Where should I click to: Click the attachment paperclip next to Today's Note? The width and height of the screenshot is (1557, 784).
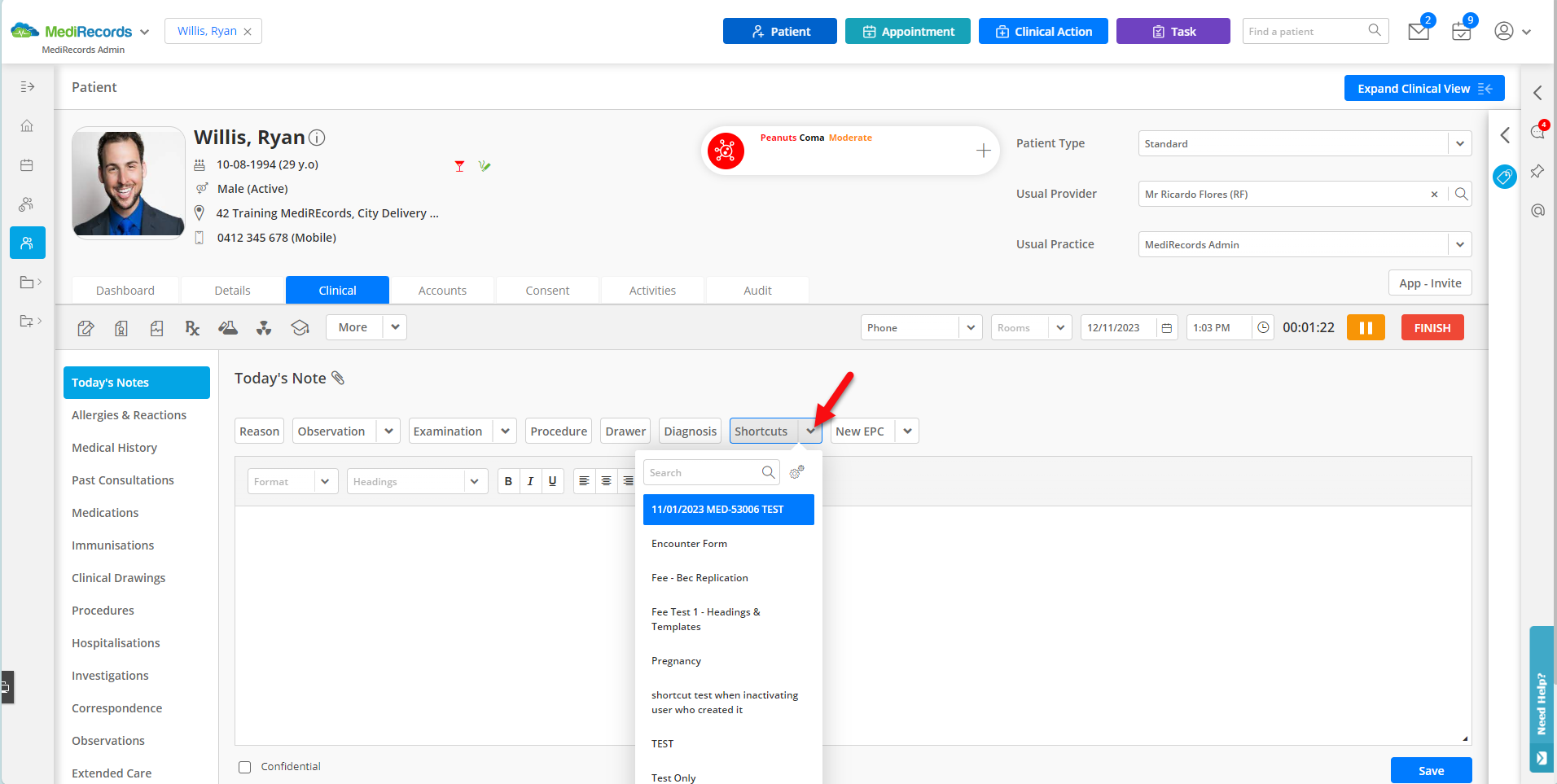pyautogui.click(x=338, y=378)
